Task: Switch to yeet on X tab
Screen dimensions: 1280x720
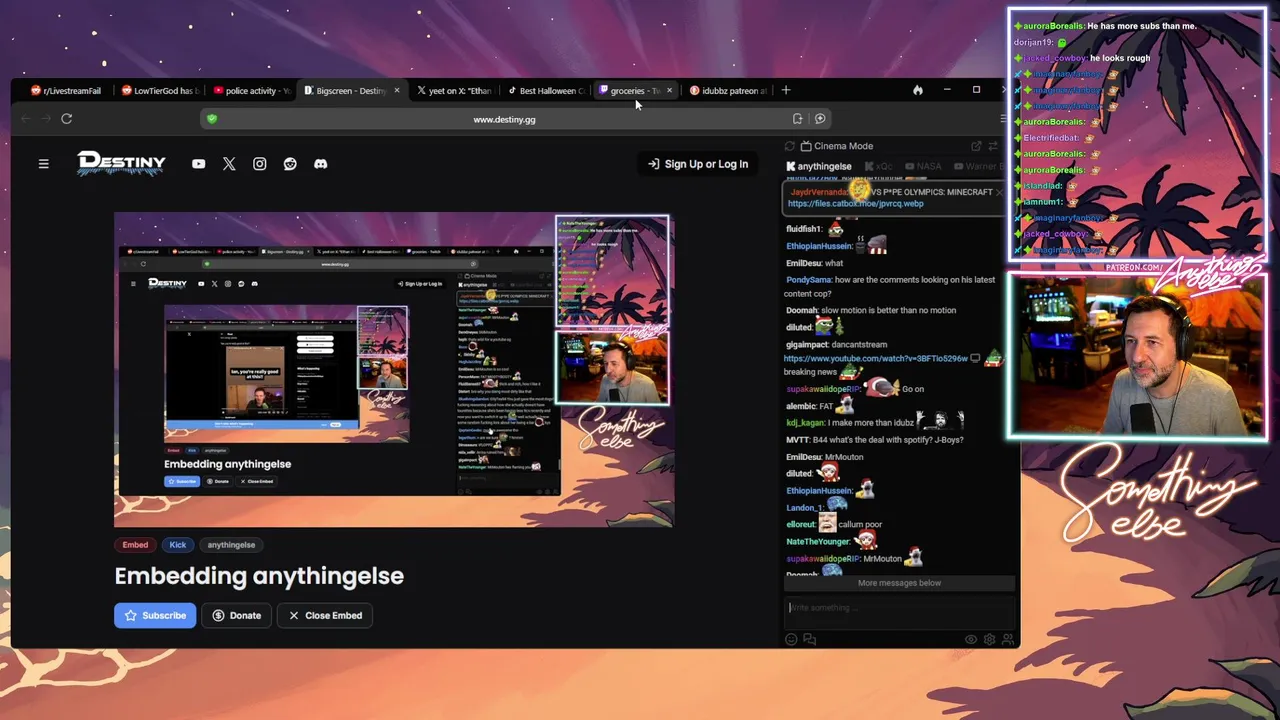Action: pos(455,90)
